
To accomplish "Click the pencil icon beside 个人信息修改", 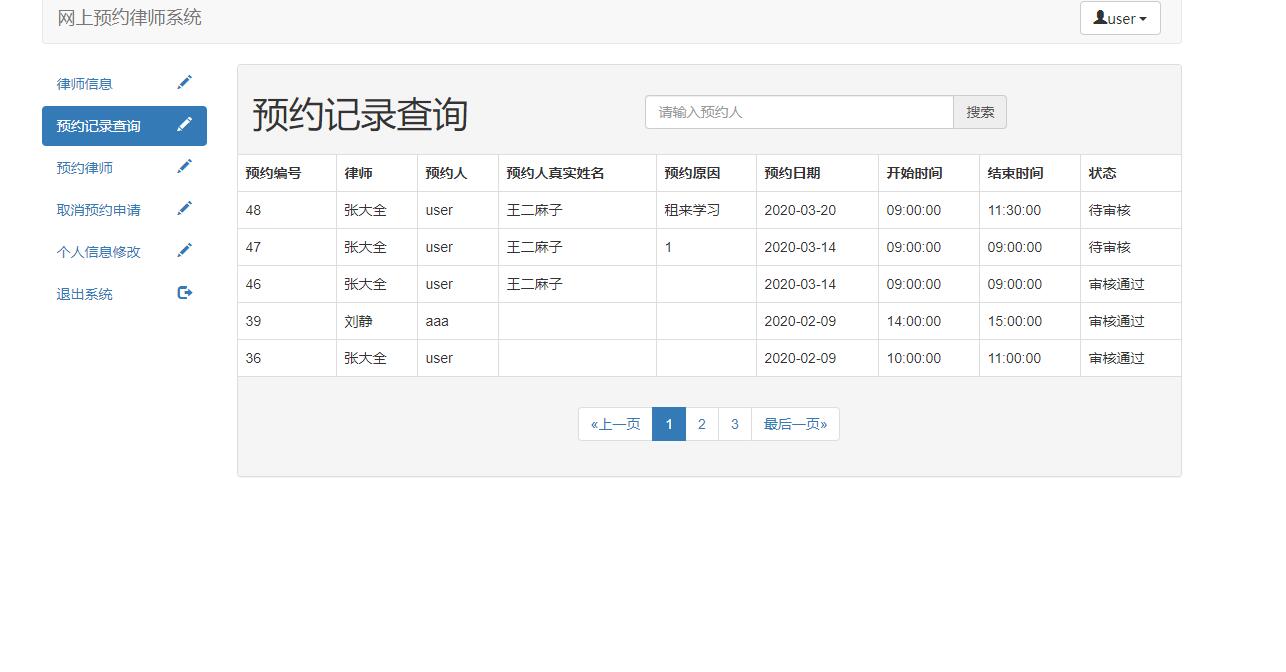I will tap(184, 251).
